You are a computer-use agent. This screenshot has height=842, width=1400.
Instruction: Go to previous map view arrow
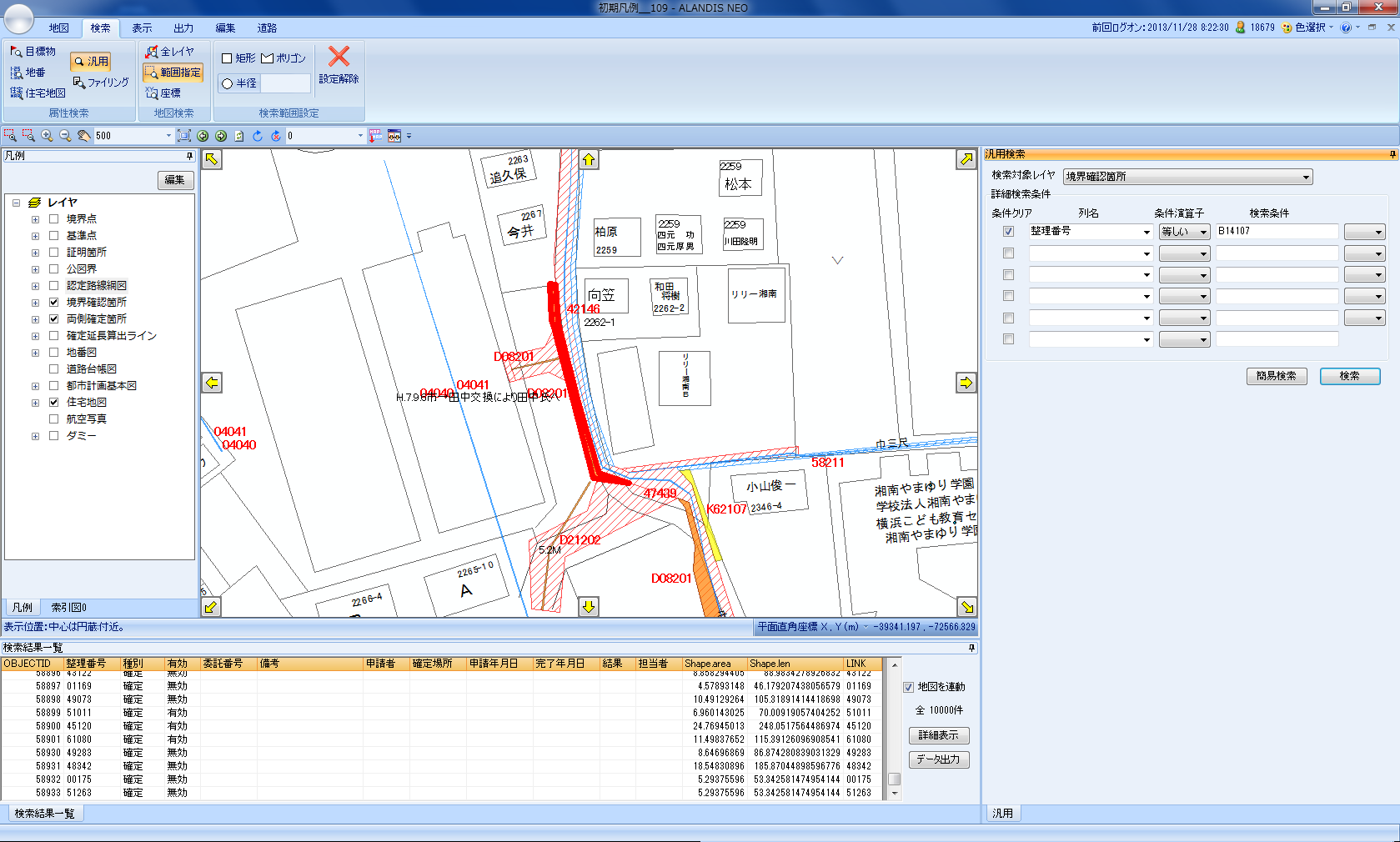point(203,136)
